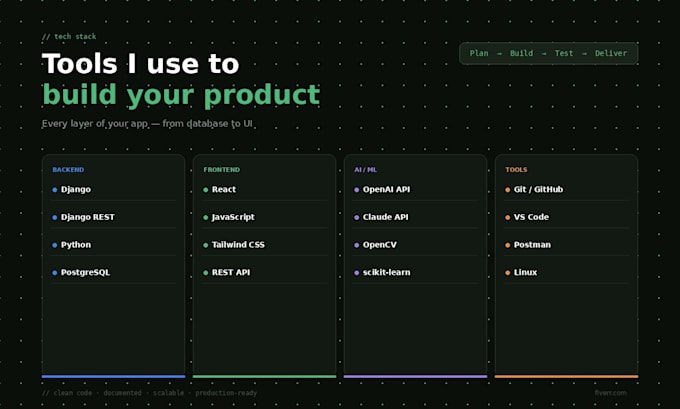Click the purple bar under the AI / ML card

[415, 376]
